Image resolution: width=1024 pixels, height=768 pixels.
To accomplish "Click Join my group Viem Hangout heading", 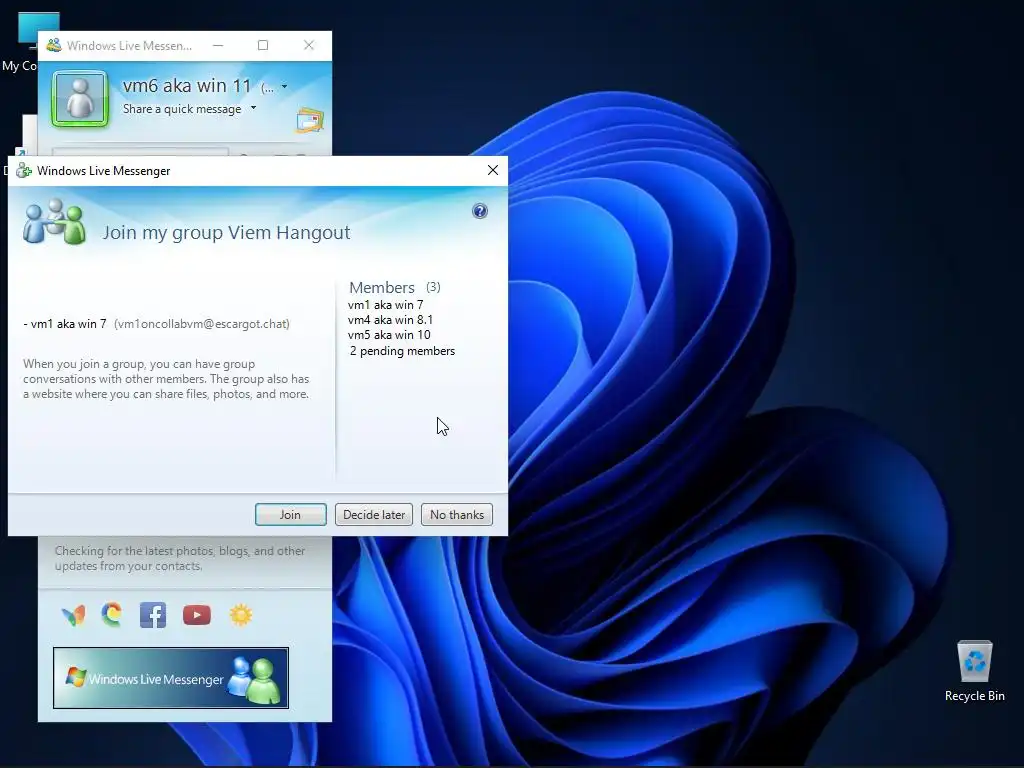I will [226, 232].
